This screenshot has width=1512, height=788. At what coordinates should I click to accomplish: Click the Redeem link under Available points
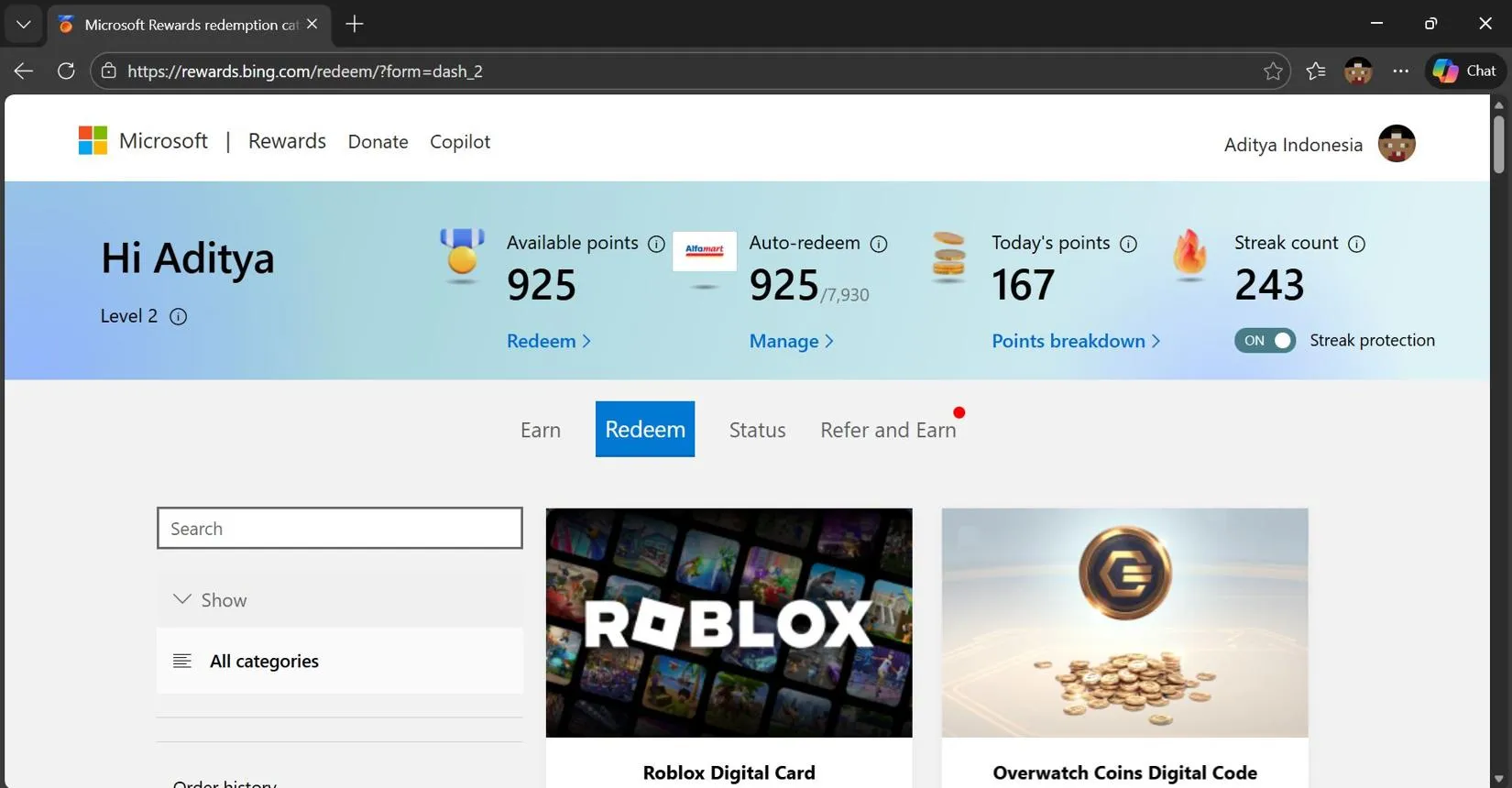(x=549, y=341)
